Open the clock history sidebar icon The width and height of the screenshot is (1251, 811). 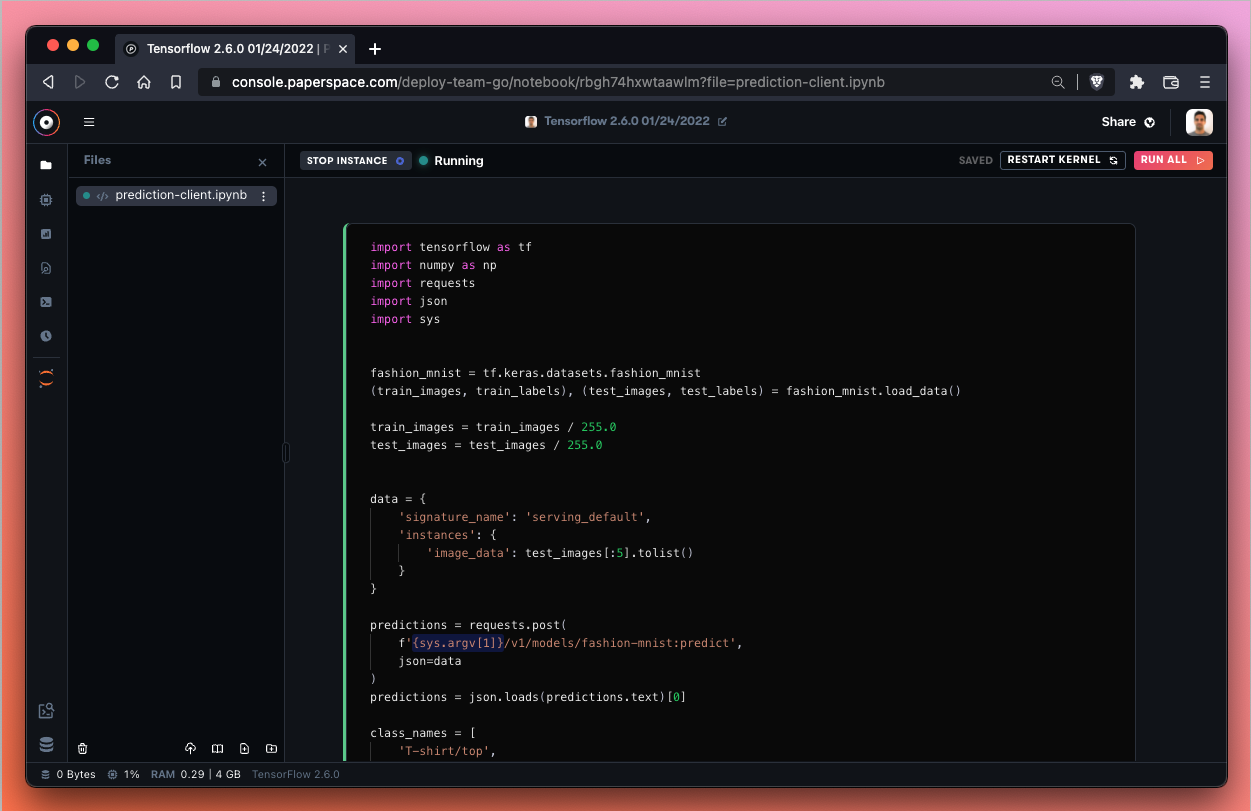(x=46, y=336)
